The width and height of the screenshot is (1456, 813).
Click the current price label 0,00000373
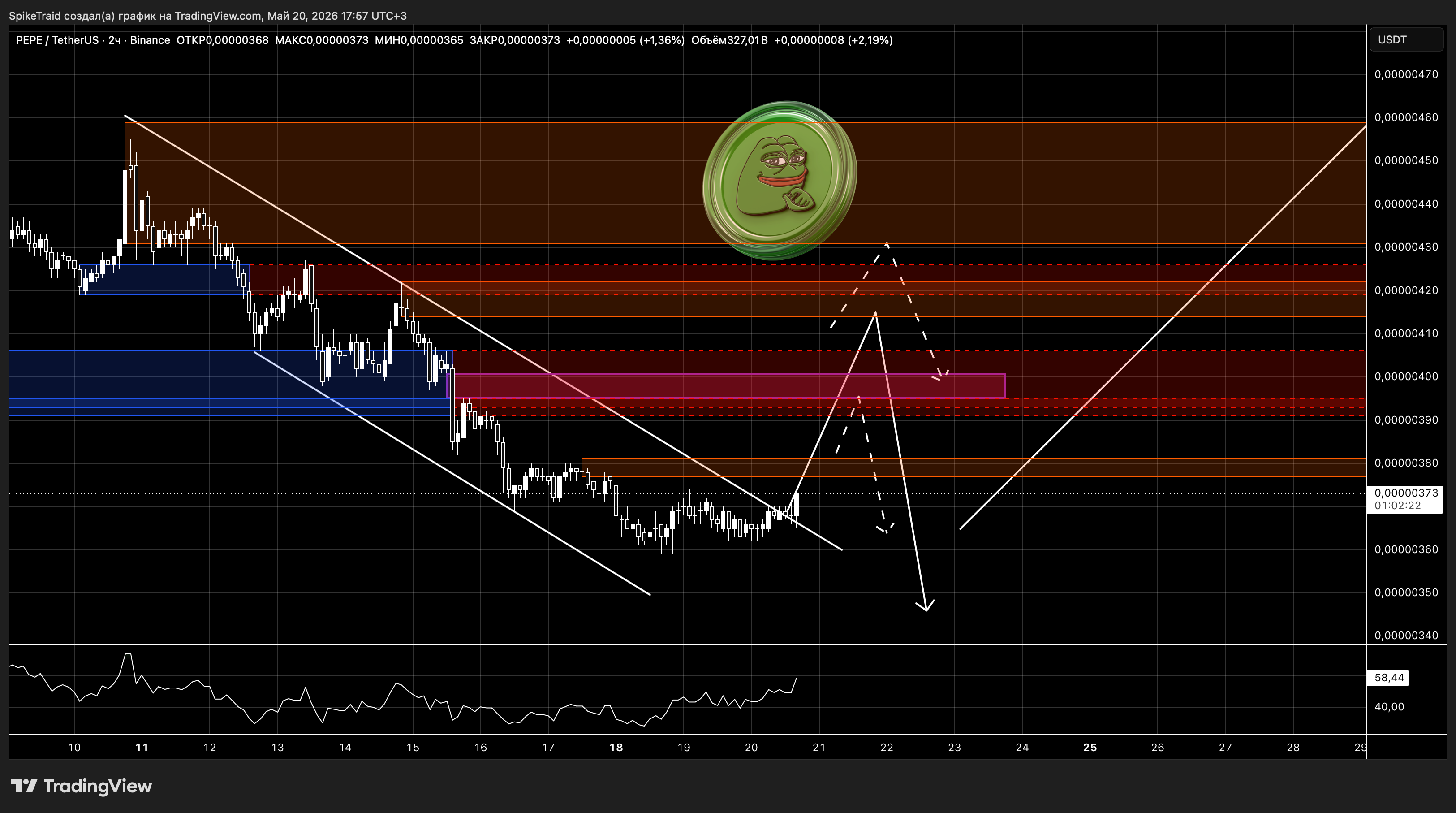point(1406,493)
